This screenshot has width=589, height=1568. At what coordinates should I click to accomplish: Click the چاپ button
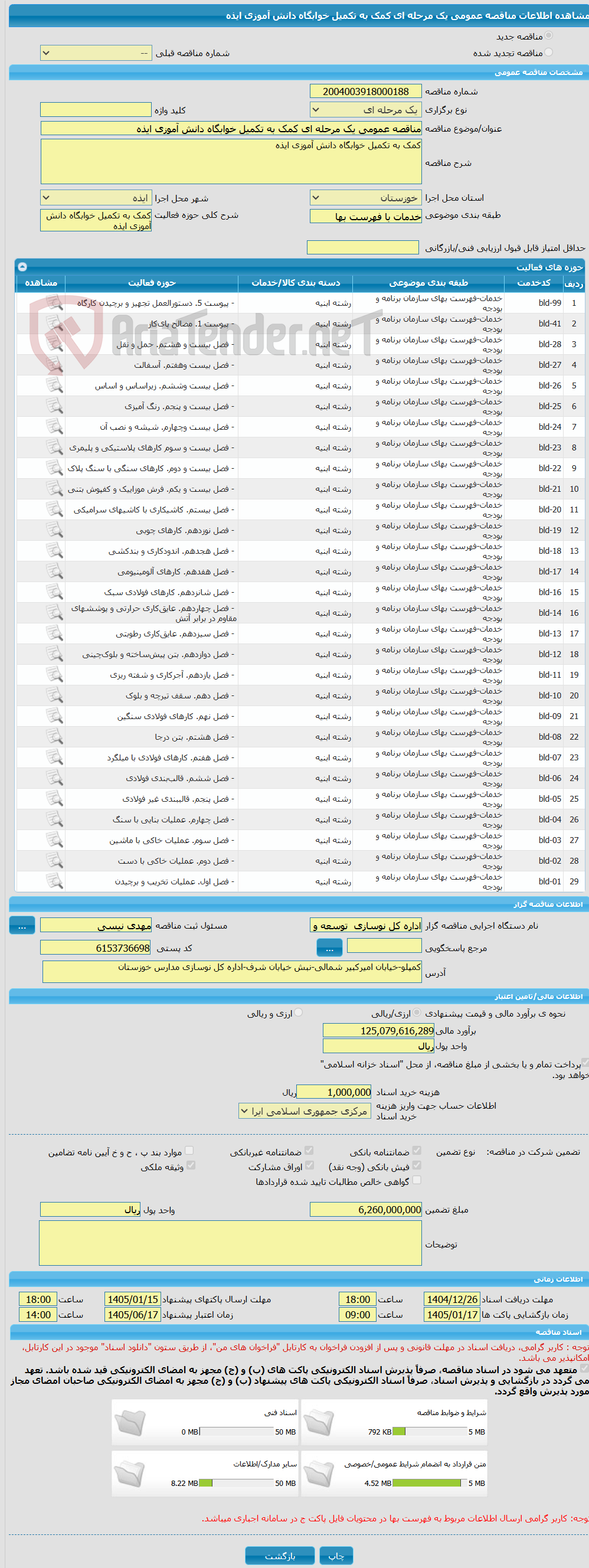[x=336, y=1556]
